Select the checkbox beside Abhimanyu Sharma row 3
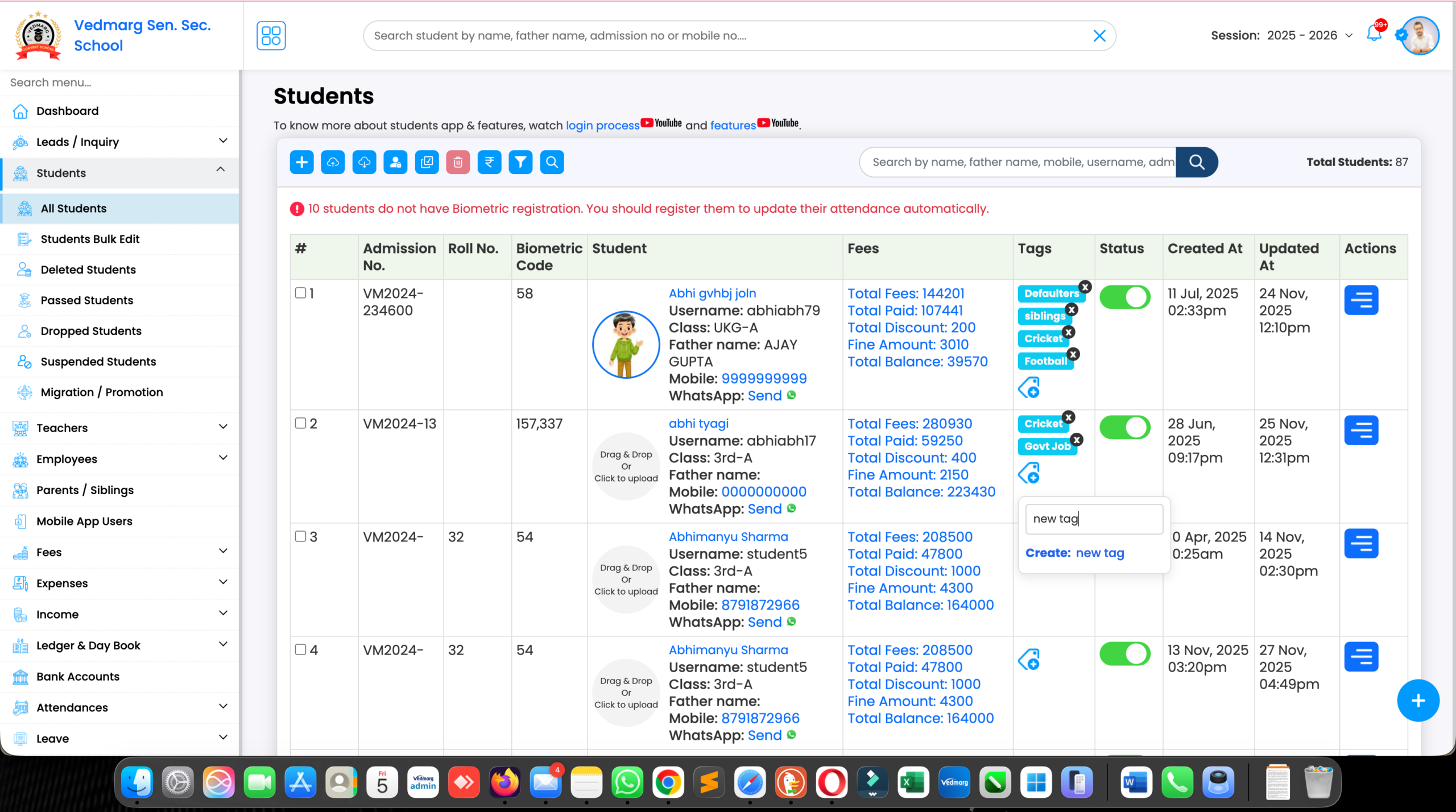1456x812 pixels. pos(300,536)
